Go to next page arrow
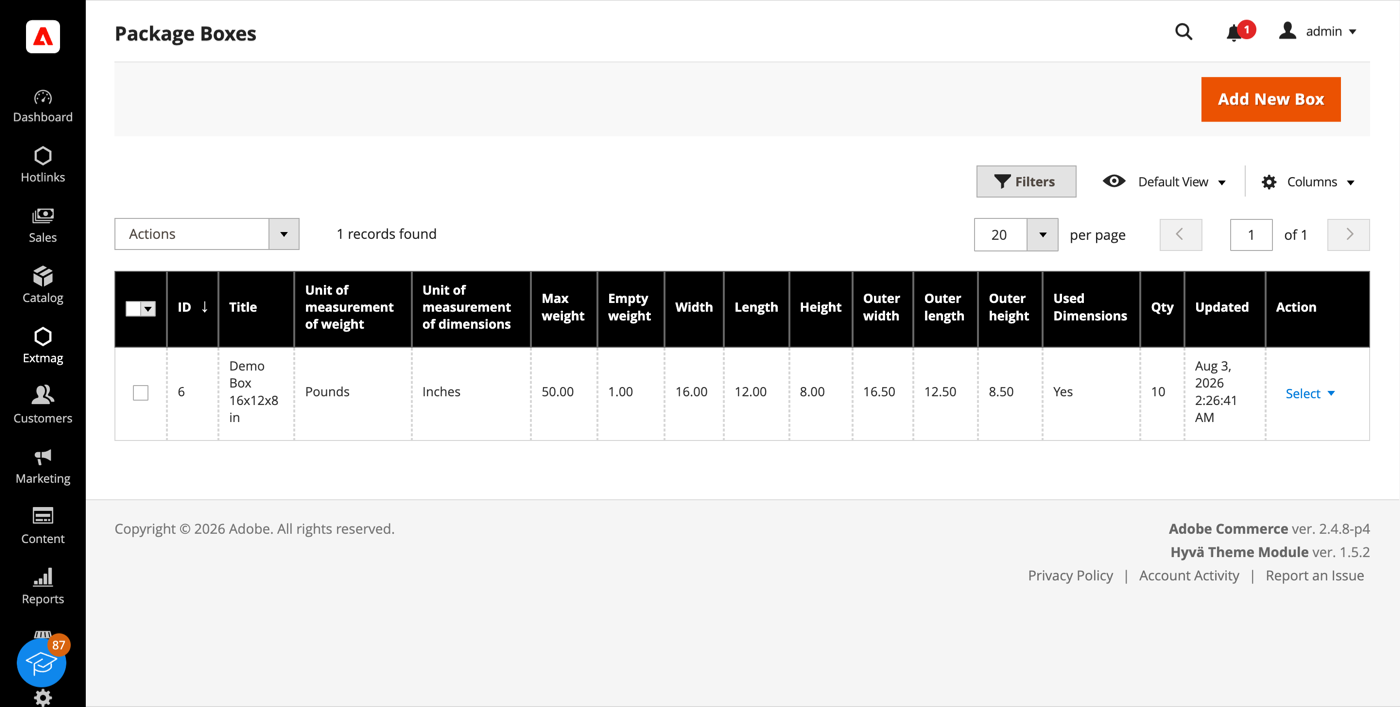1400x707 pixels. pyautogui.click(x=1349, y=235)
